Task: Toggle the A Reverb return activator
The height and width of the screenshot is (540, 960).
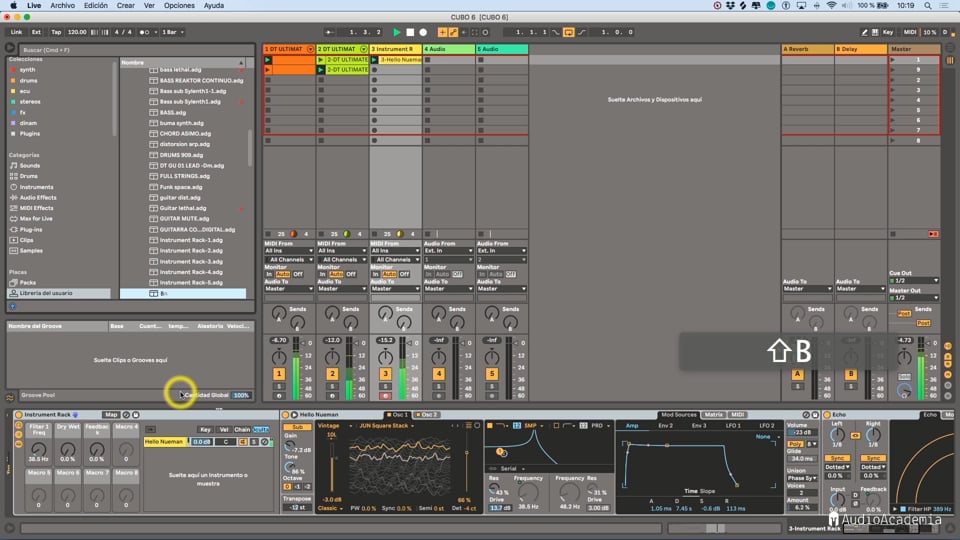Action: coord(797,374)
